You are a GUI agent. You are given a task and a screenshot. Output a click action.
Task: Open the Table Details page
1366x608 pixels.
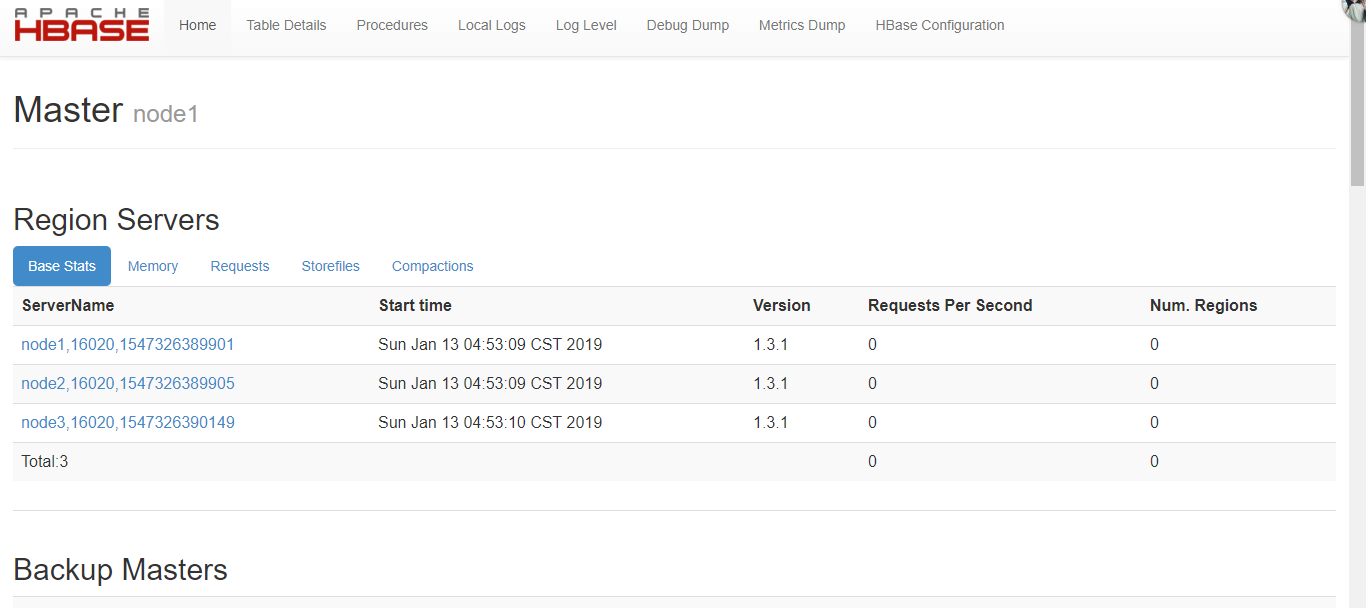coord(286,24)
